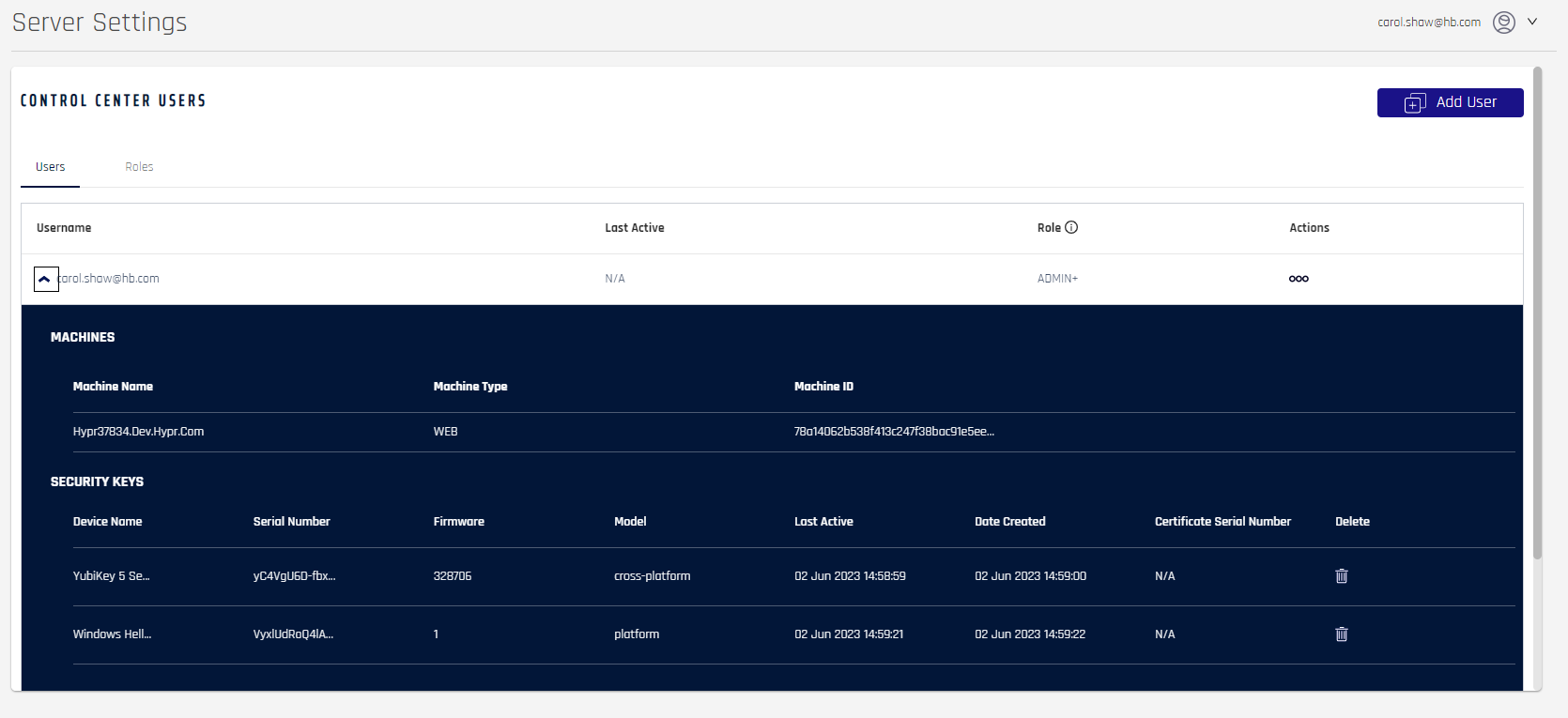Select the ADMIN+ role value
This screenshot has width=1568, height=718.
pyautogui.click(x=1057, y=279)
